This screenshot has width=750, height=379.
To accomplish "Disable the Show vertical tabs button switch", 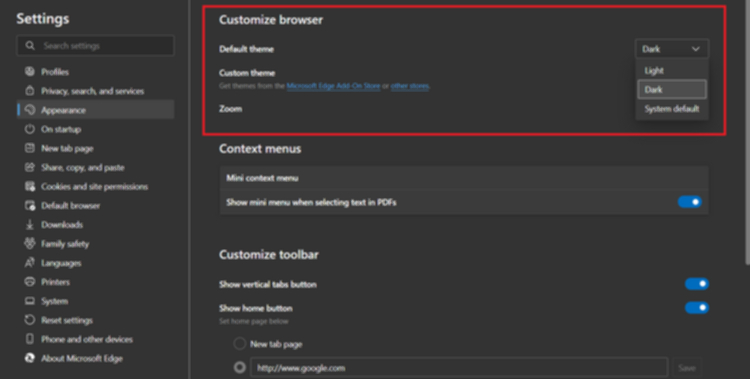I will pyautogui.click(x=696, y=284).
